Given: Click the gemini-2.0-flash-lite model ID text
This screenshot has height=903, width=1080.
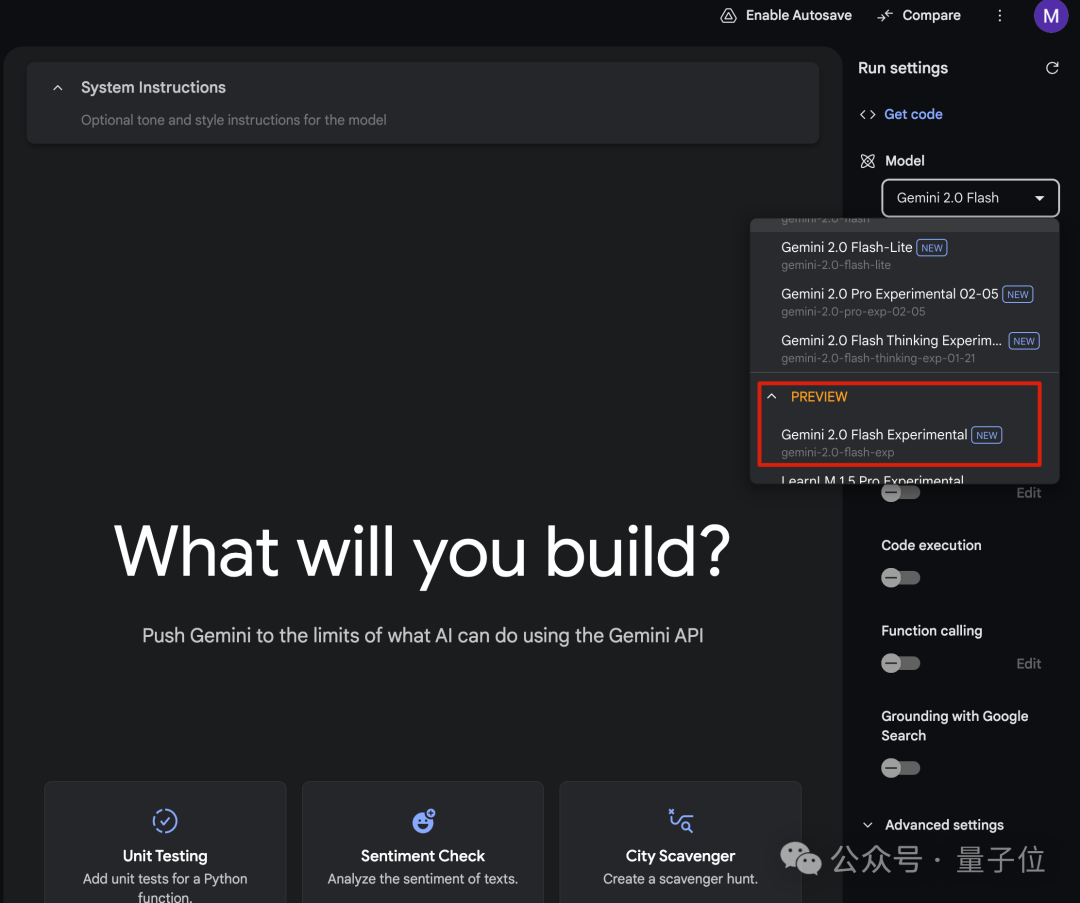Looking at the screenshot, I should point(835,265).
